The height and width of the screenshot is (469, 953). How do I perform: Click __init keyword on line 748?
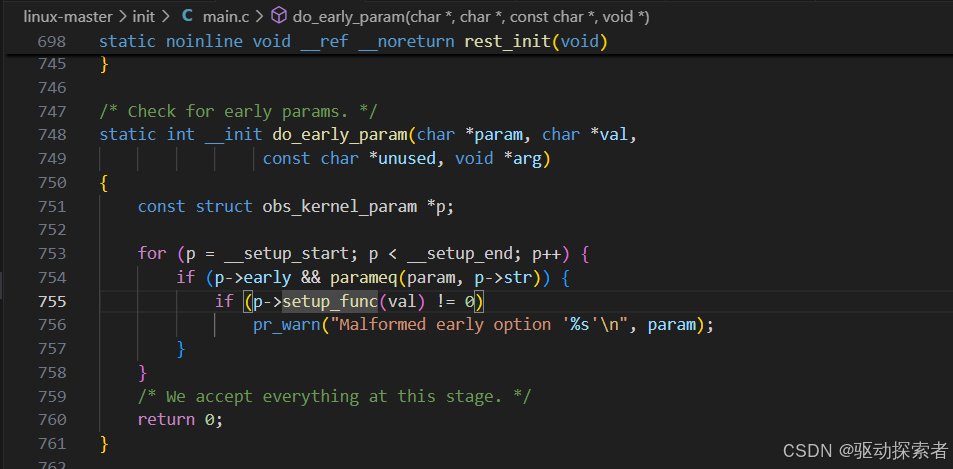(233, 134)
